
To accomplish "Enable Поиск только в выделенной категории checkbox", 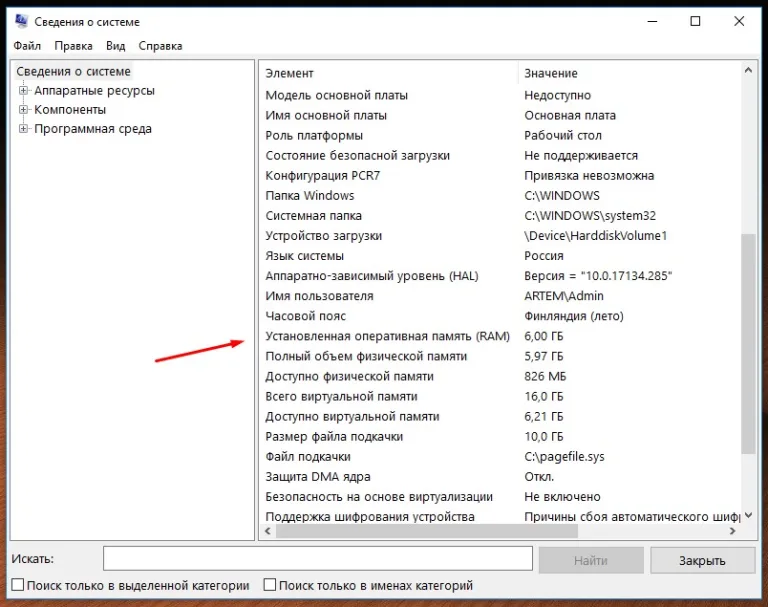I will 18,584.
